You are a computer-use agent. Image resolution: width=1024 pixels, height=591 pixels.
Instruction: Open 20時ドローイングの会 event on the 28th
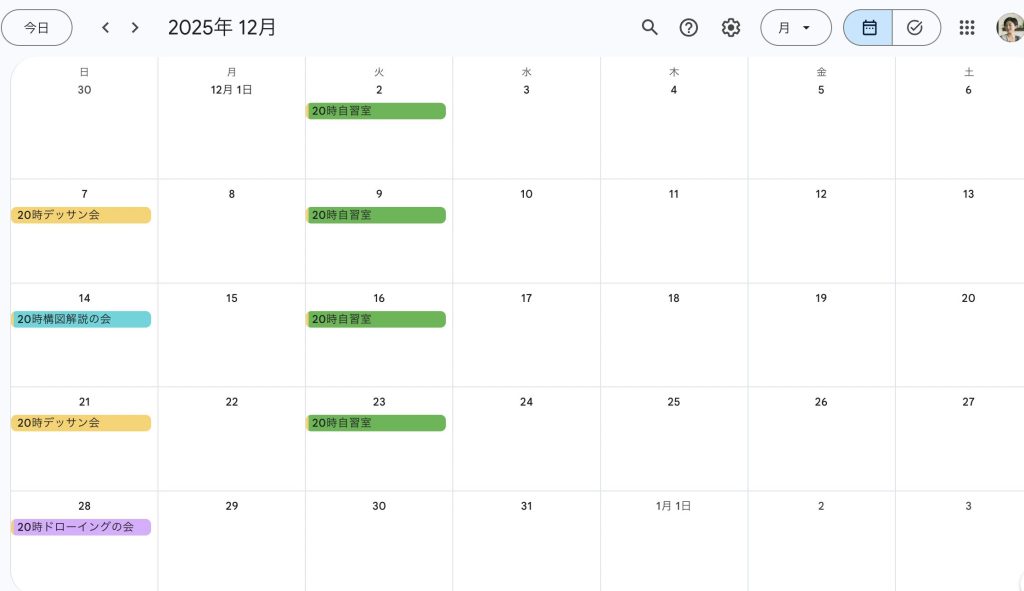coord(81,527)
